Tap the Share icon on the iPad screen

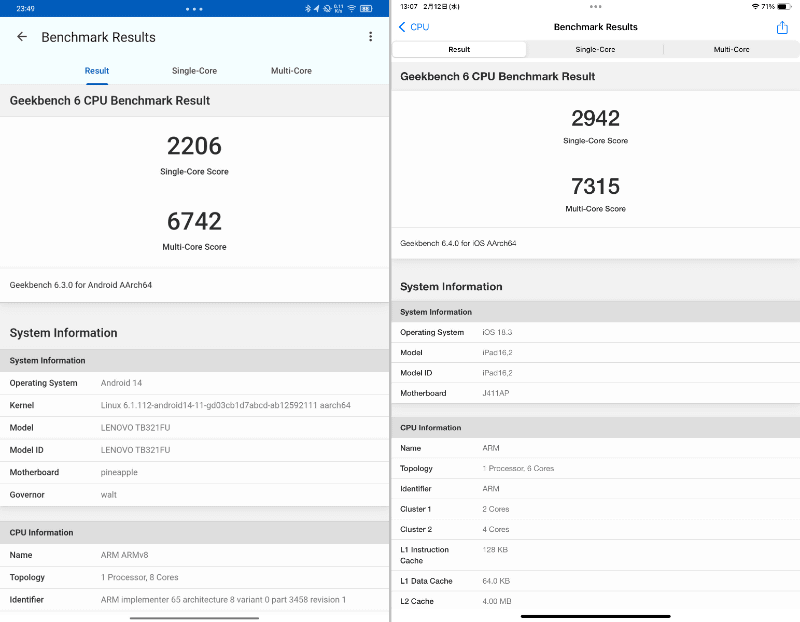[782, 27]
